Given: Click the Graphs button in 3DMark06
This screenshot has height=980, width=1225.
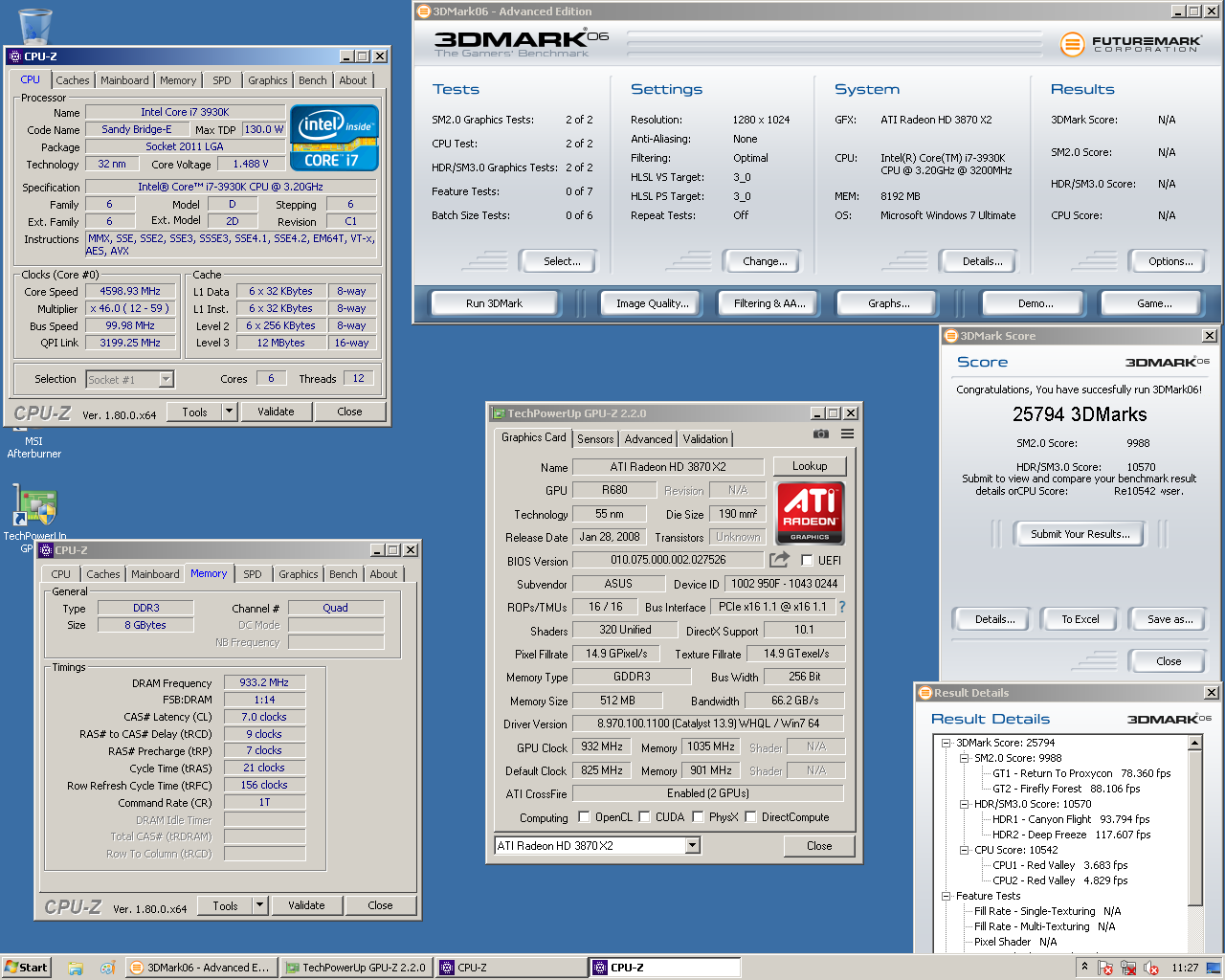Looking at the screenshot, I should [x=889, y=303].
